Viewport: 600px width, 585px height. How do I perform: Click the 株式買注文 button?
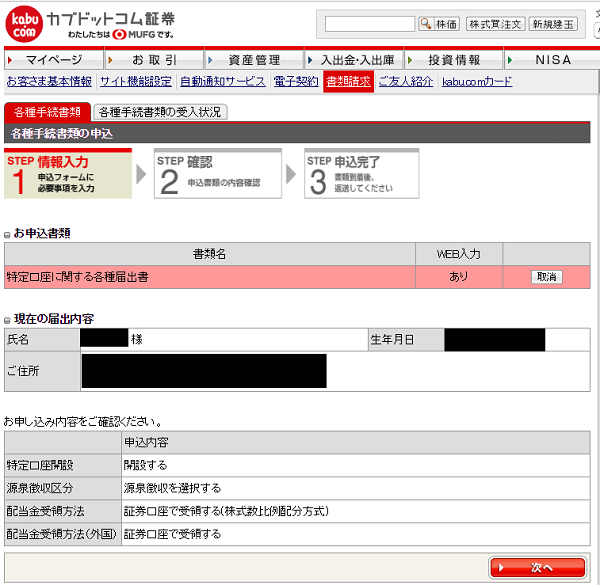[x=495, y=24]
